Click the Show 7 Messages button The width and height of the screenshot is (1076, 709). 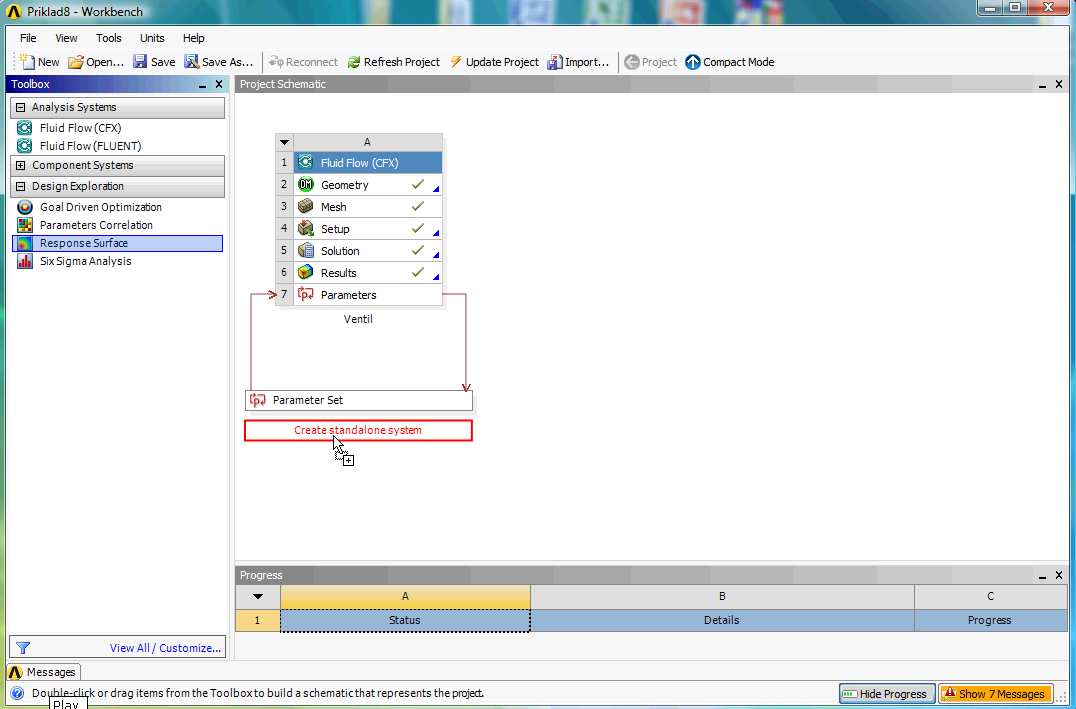995,694
